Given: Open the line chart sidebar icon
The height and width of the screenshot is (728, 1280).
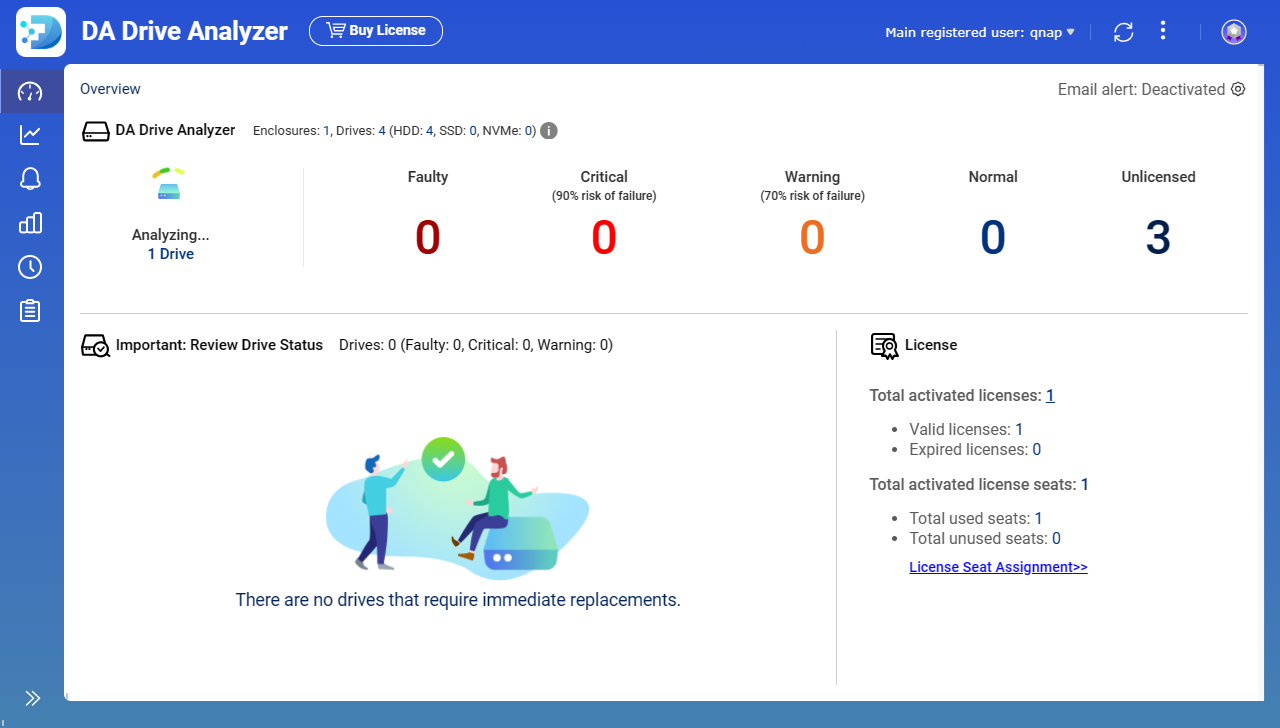Looking at the screenshot, I should [x=31, y=135].
